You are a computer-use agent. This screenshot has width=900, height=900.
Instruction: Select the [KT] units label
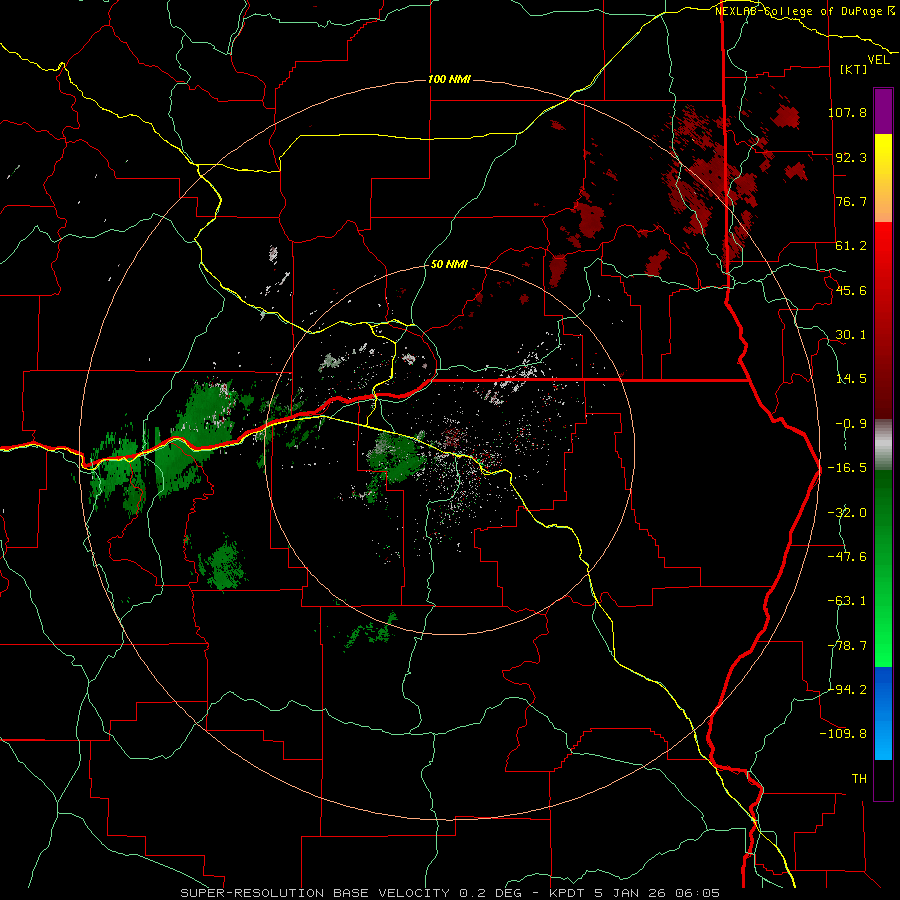click(x=854, y=69)
